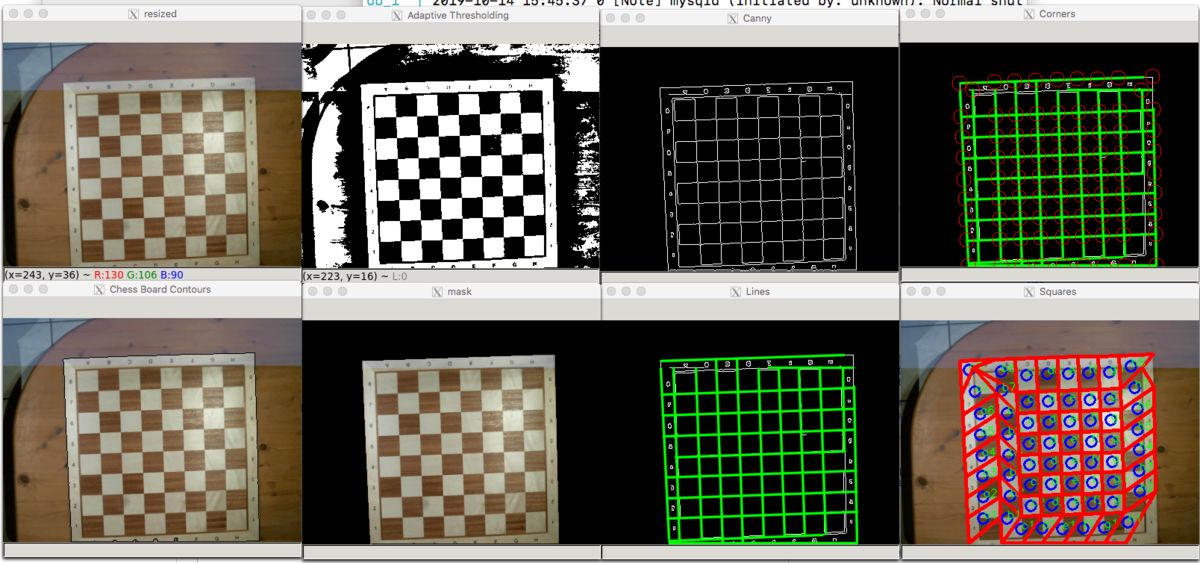Minimize the resized window

(27, 14)
